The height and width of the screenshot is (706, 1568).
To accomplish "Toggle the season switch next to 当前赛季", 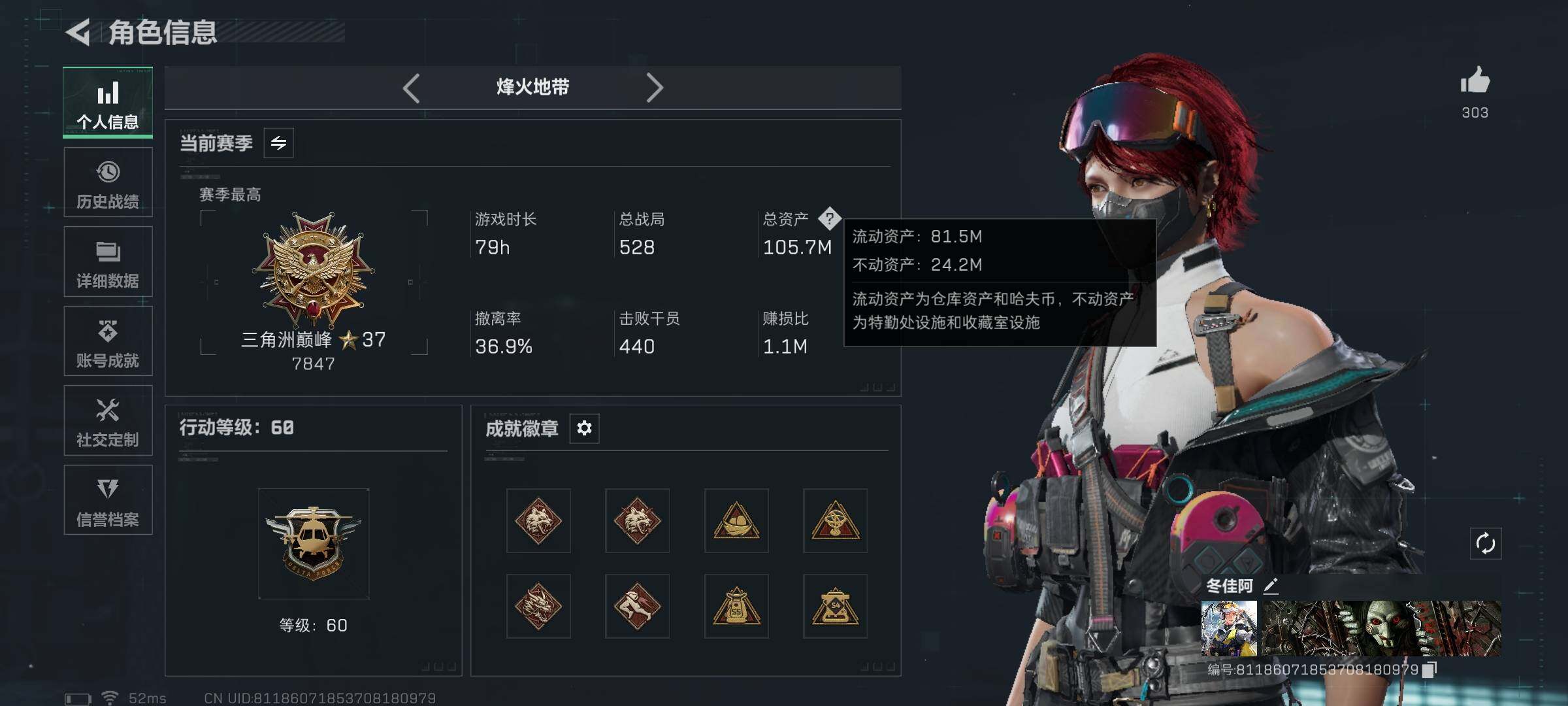I will pos(278,143).
